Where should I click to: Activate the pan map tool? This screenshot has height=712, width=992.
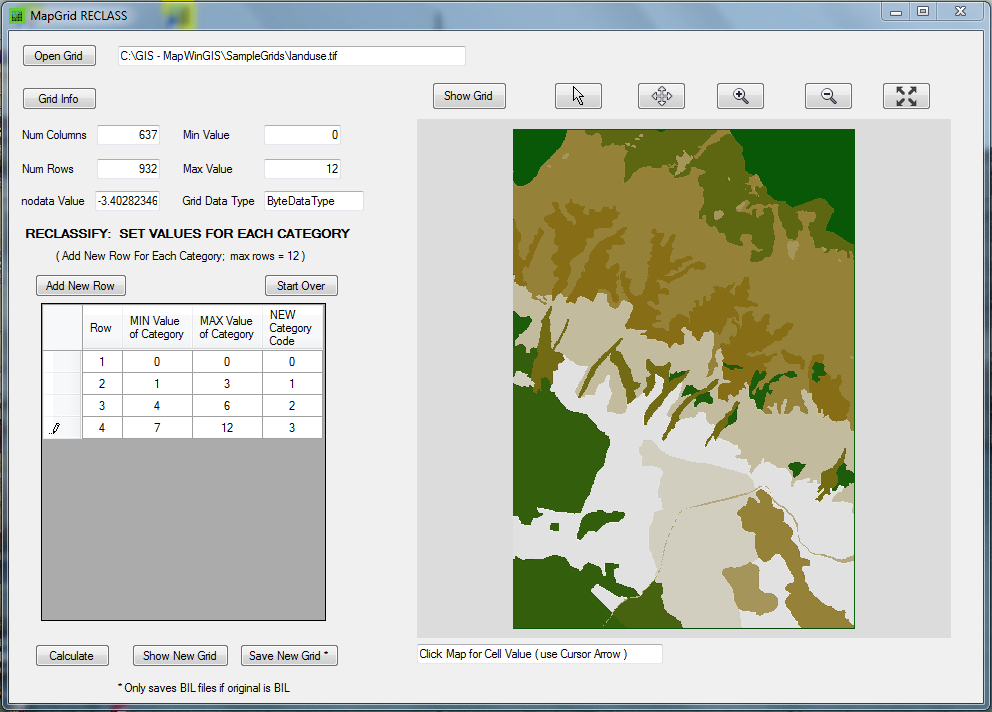[x=661, y=96]
